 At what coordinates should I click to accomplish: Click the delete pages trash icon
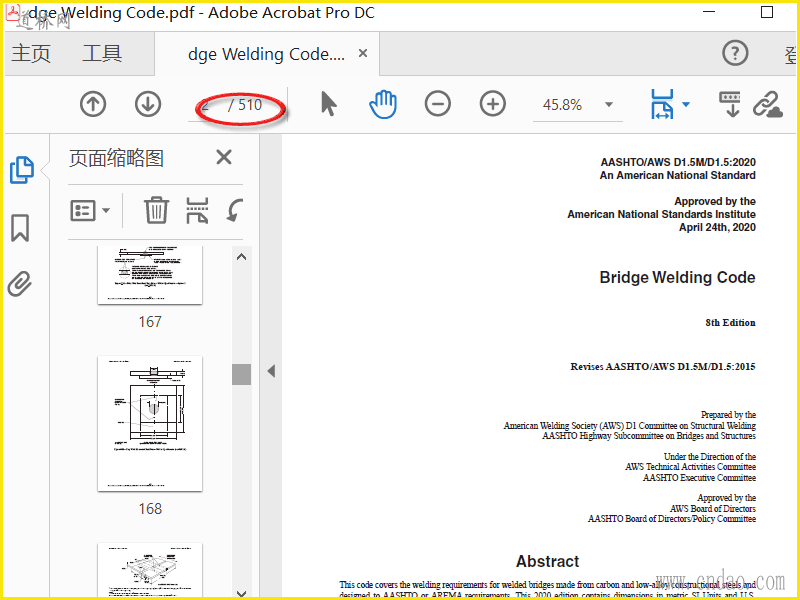tap(156, 210)
